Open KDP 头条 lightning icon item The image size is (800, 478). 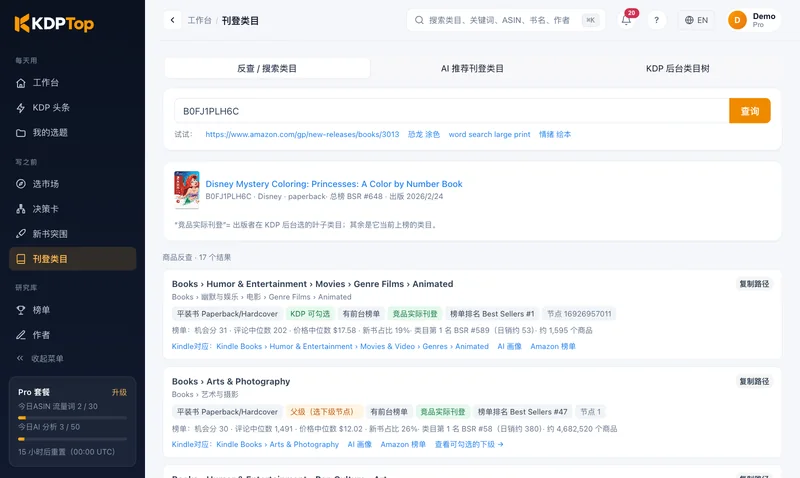point(72,108)
